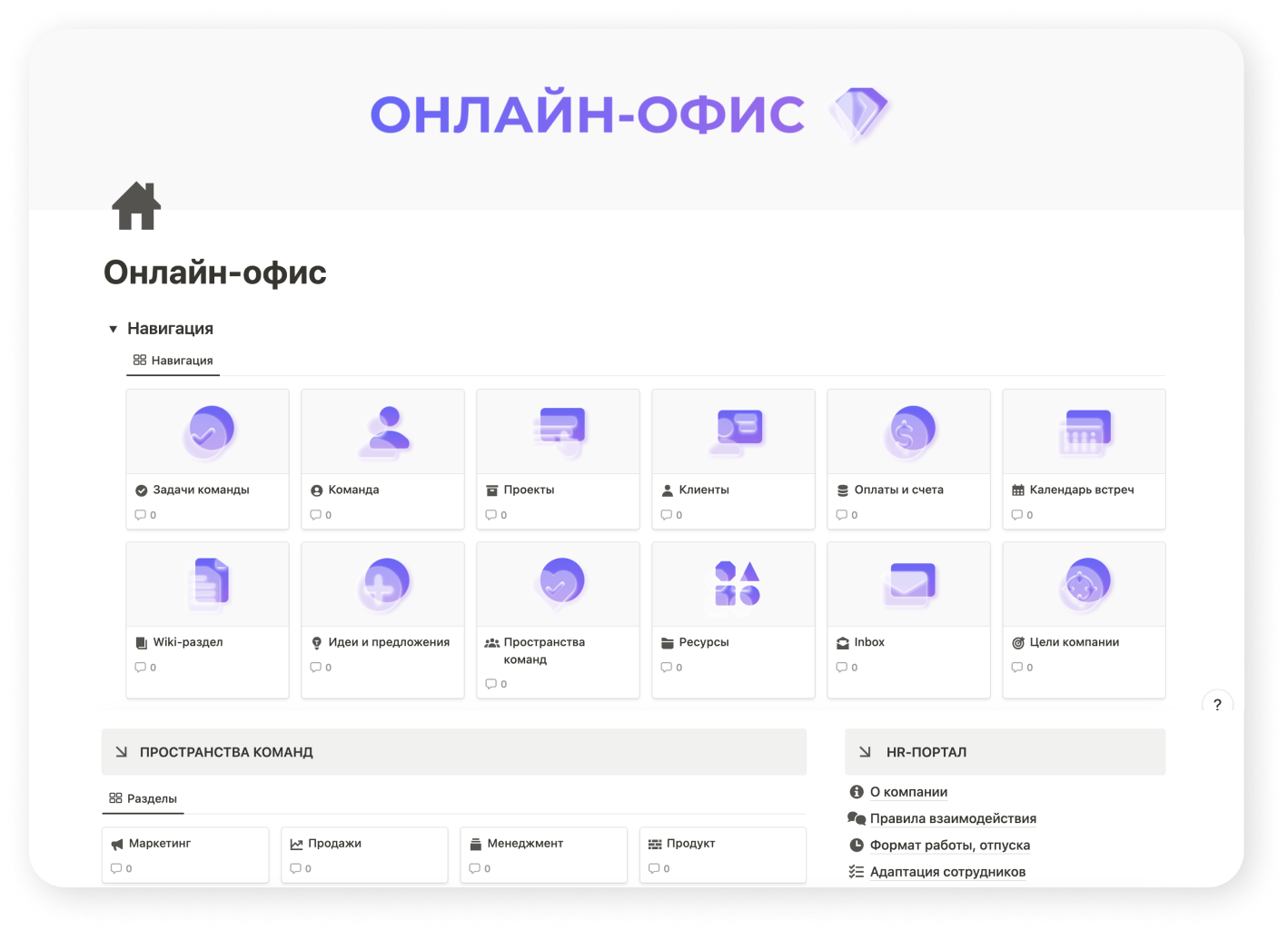Select the Разделы view tab
Viewport: 1288px width, 931px height.
(143, 798)
